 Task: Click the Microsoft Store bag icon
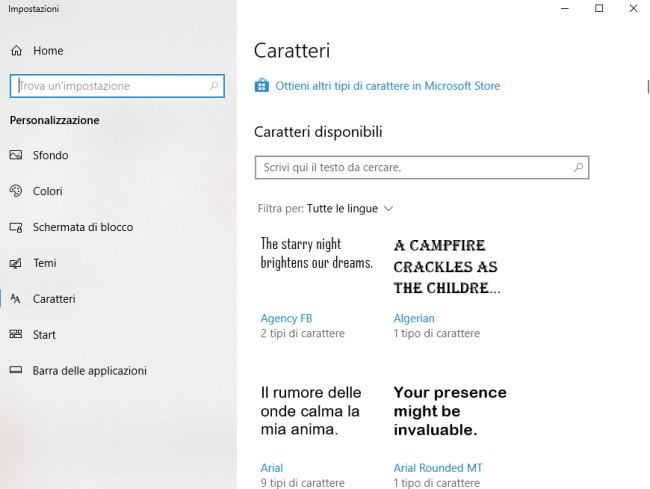(x=262, y=85)
